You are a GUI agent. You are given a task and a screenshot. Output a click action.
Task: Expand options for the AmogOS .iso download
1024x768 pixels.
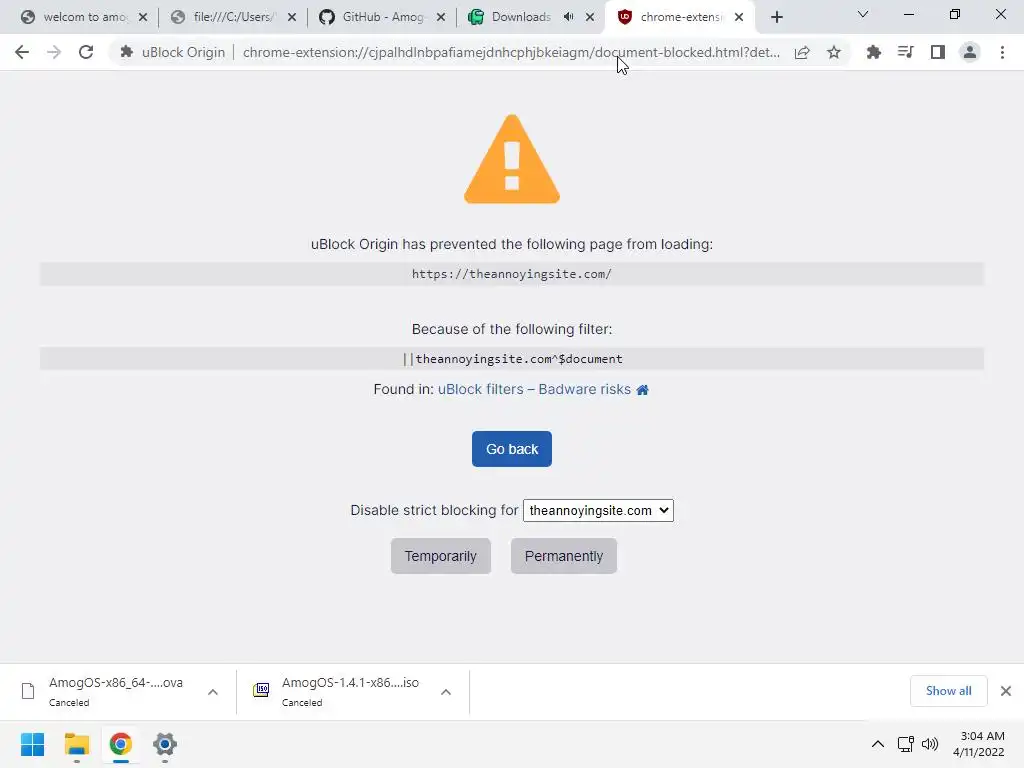(446, 692)
